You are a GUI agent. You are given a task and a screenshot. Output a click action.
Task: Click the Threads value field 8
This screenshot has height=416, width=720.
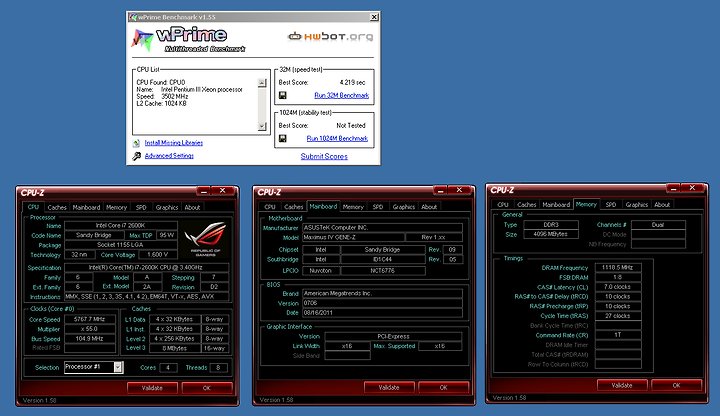tap(218, 367)
